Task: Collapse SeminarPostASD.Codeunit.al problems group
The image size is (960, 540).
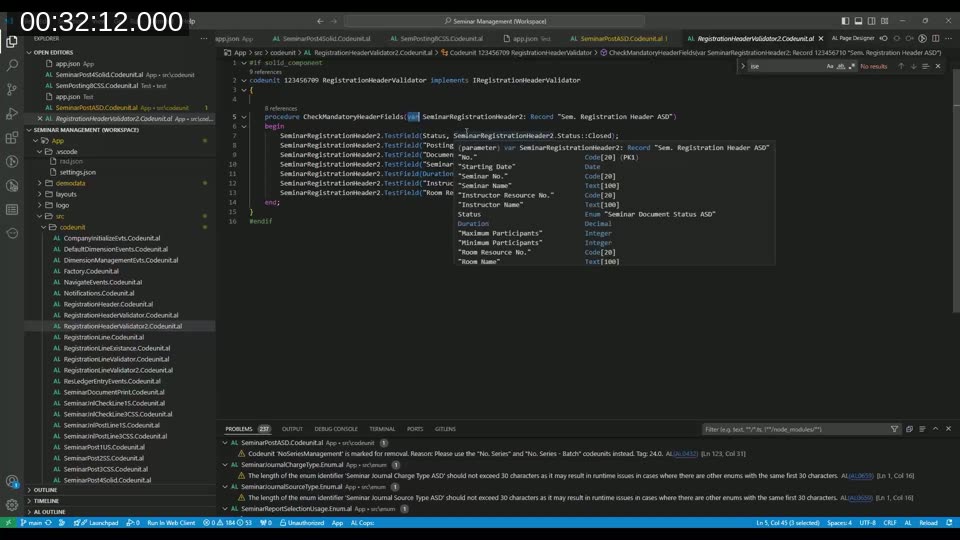Action: [x=225, y=443]
